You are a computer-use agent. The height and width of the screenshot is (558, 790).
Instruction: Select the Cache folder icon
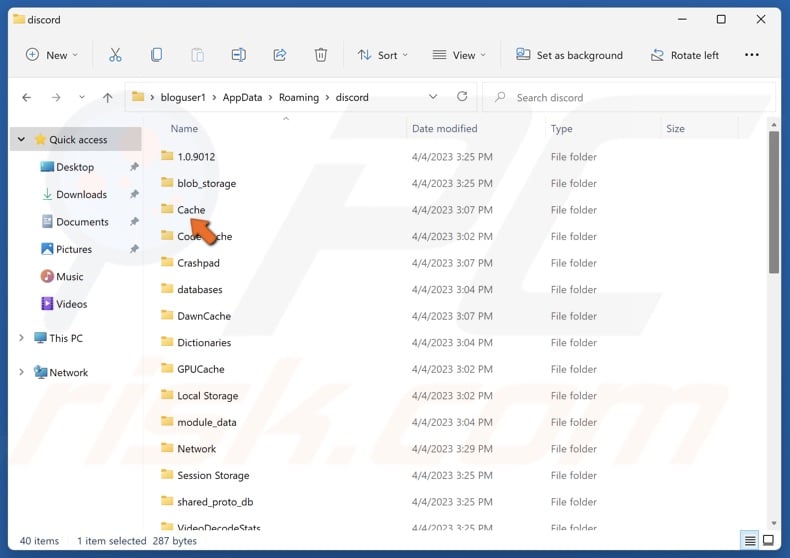coord(167,208)
